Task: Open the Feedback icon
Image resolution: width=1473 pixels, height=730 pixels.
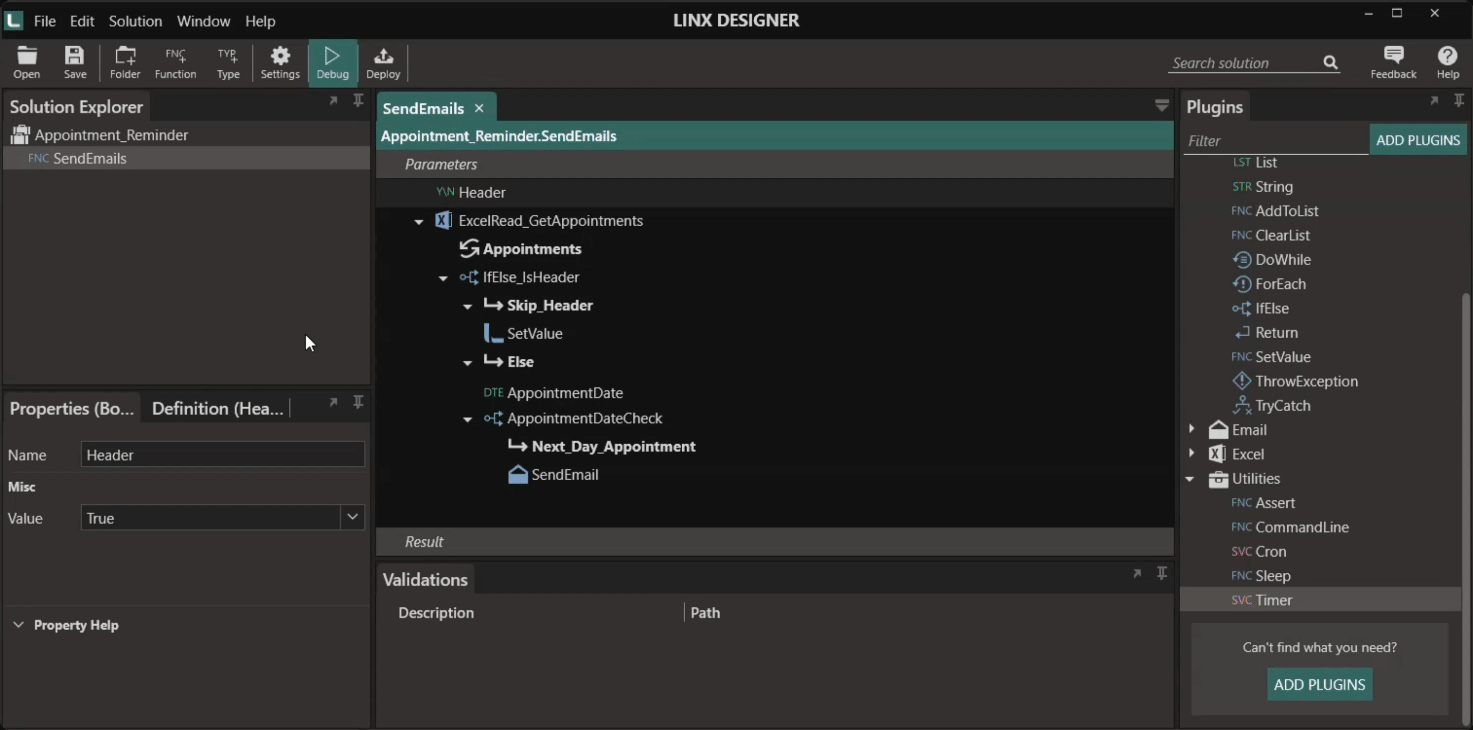Action: (x=1393, y=62)
